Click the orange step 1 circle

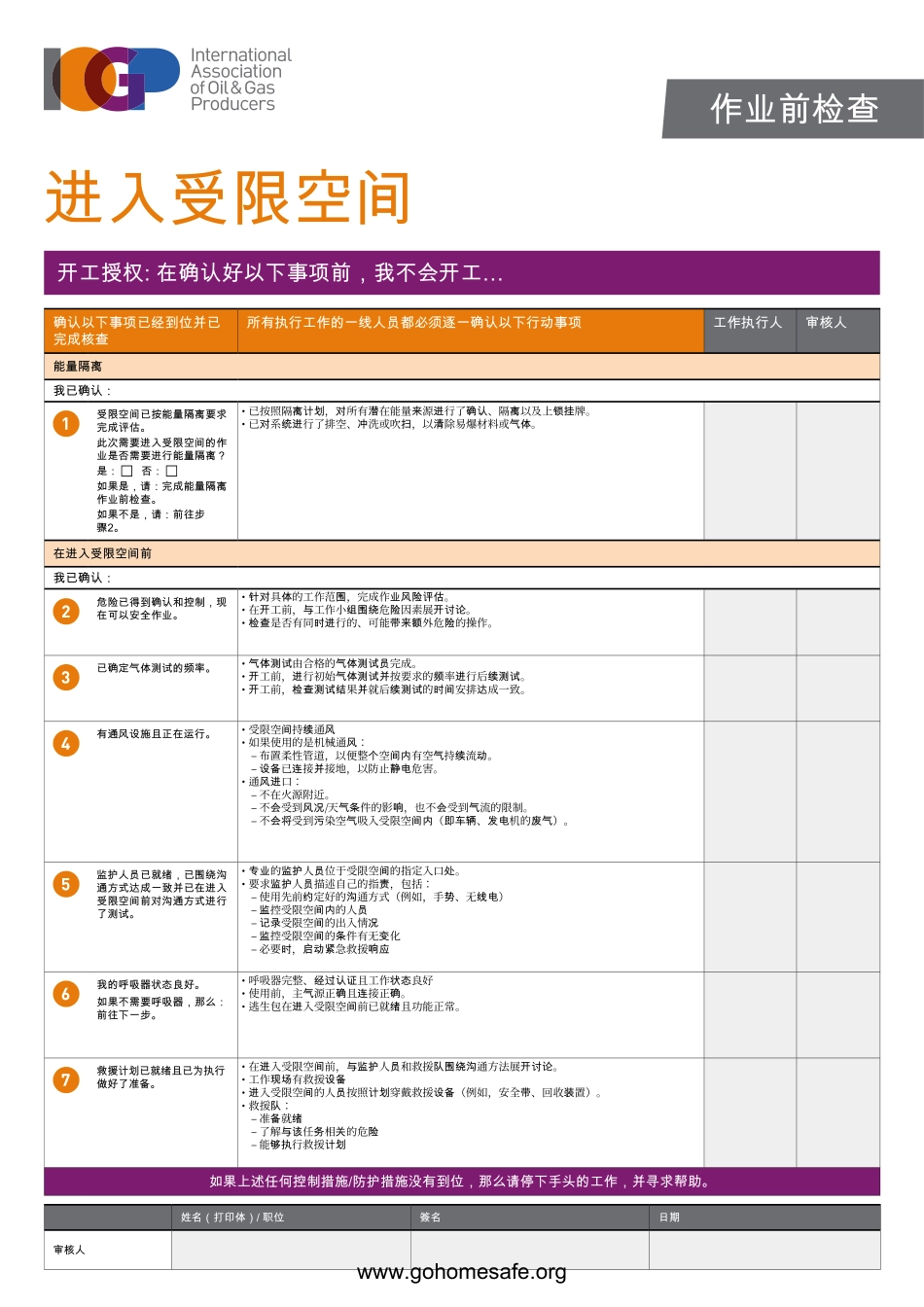tap(66, 424)
